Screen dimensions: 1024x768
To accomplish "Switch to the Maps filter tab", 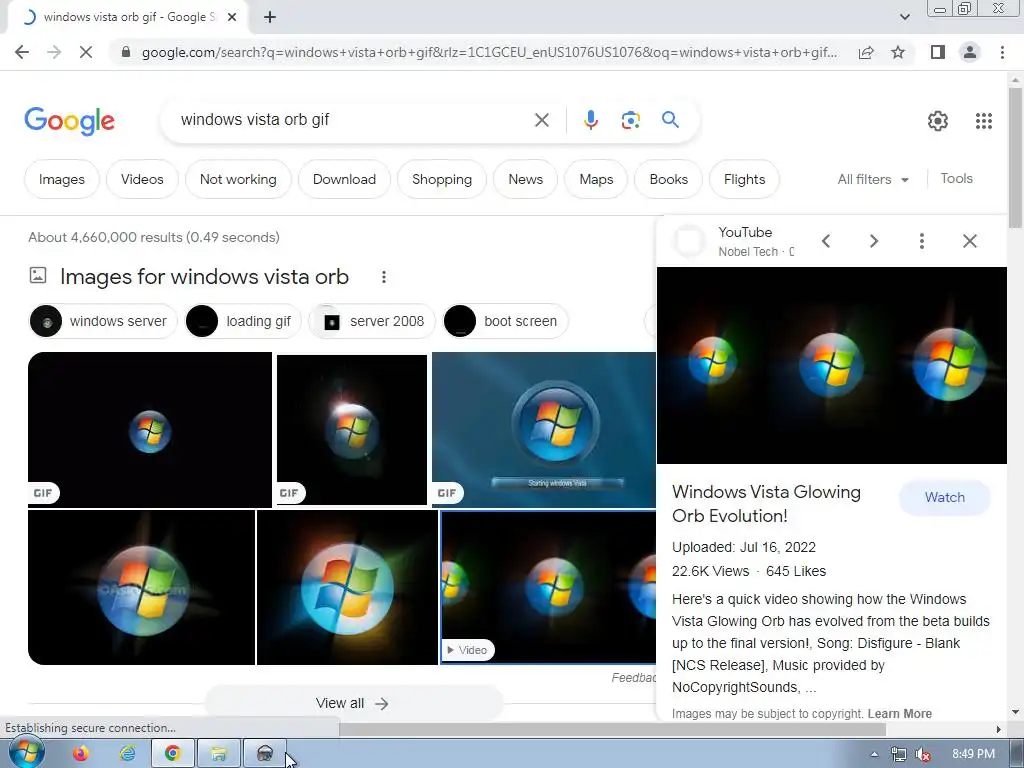I will pos(596,179).
